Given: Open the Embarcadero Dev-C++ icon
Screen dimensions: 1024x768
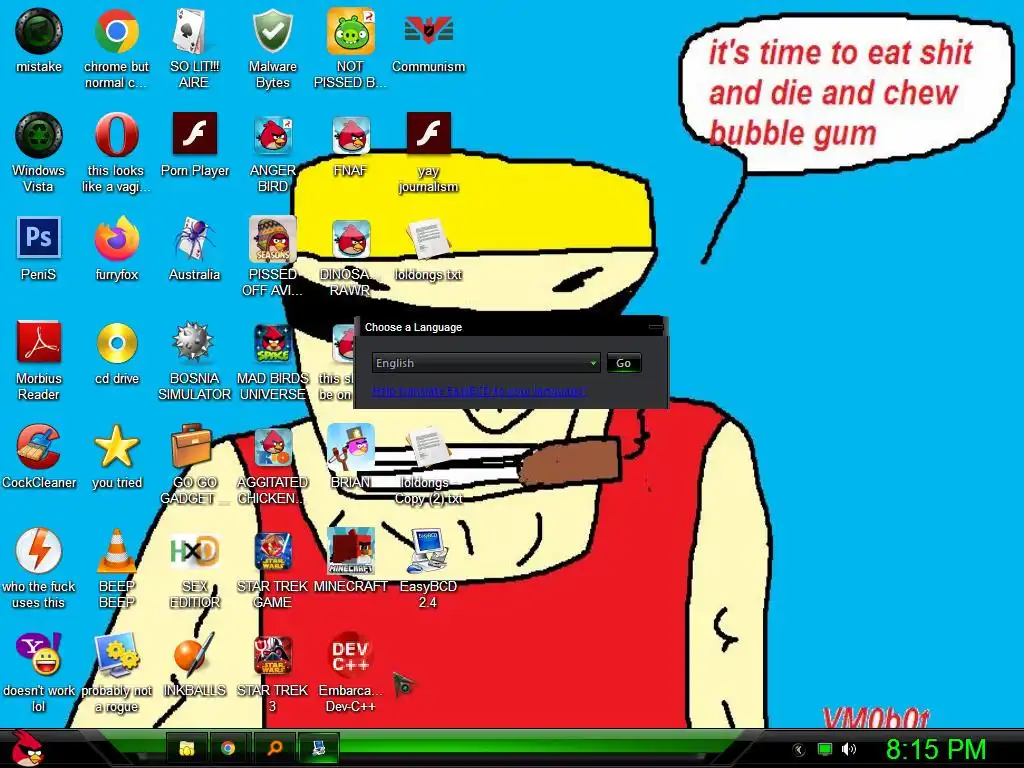Looking at the screenshot, I should coord(351,654).
